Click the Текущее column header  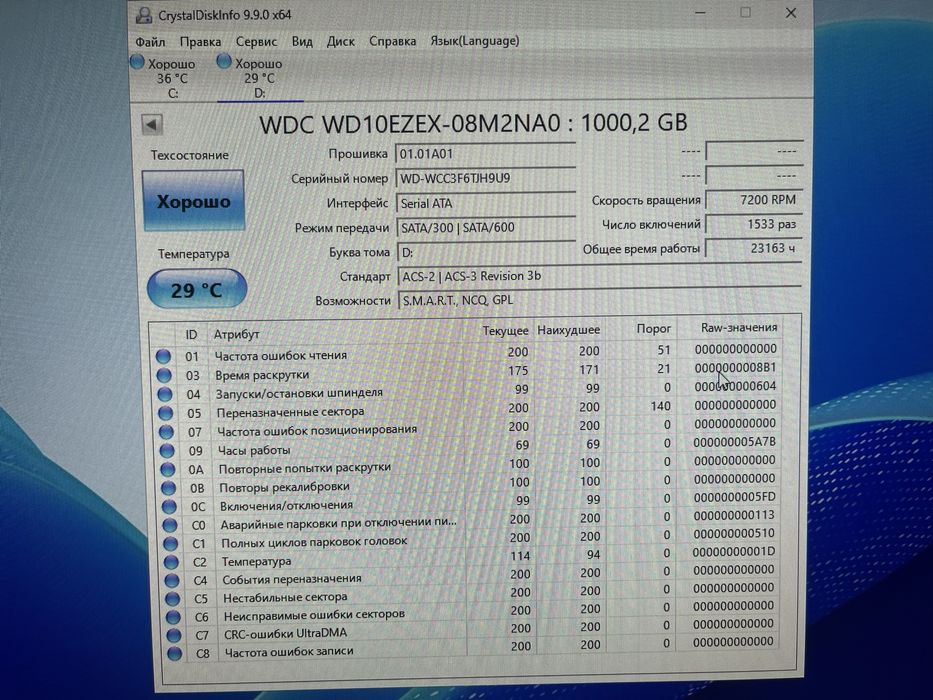[505, 330]
